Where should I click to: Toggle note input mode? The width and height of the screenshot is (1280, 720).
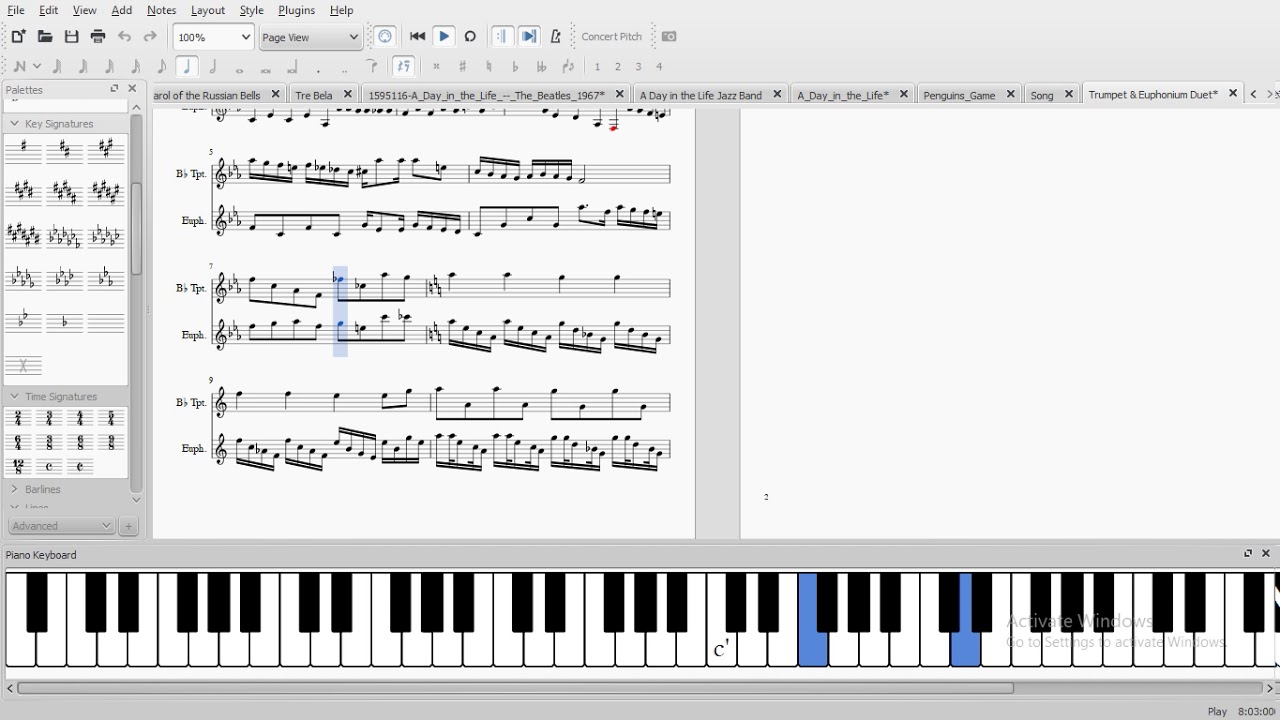click(x=19, y=67)
